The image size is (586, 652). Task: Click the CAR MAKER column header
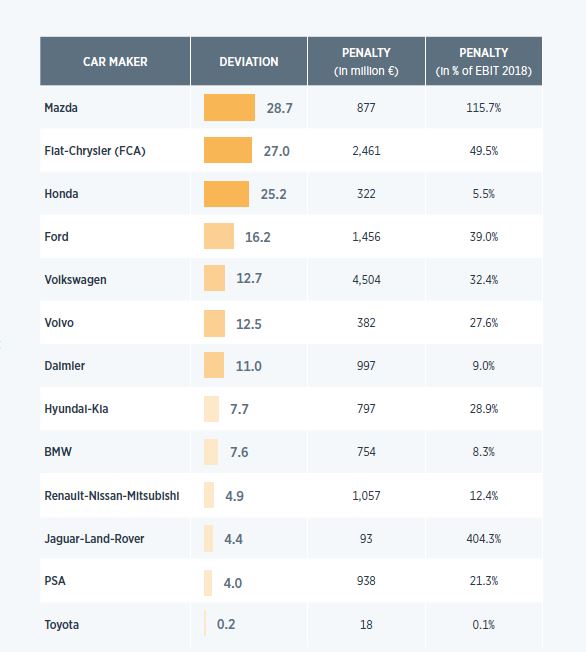115,62
